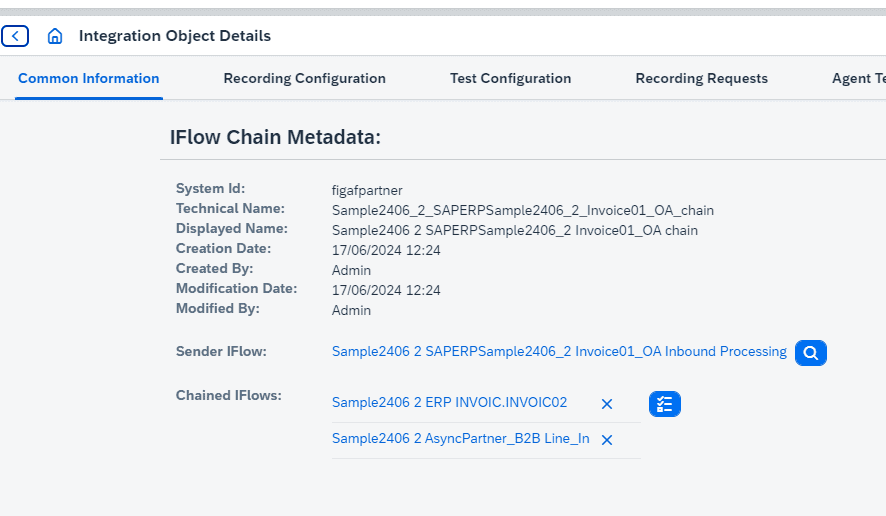This screenshot has width=886, height=516.
Task: Select the Creation Date label
Action: pyautogui.click(x=223, y=249)
